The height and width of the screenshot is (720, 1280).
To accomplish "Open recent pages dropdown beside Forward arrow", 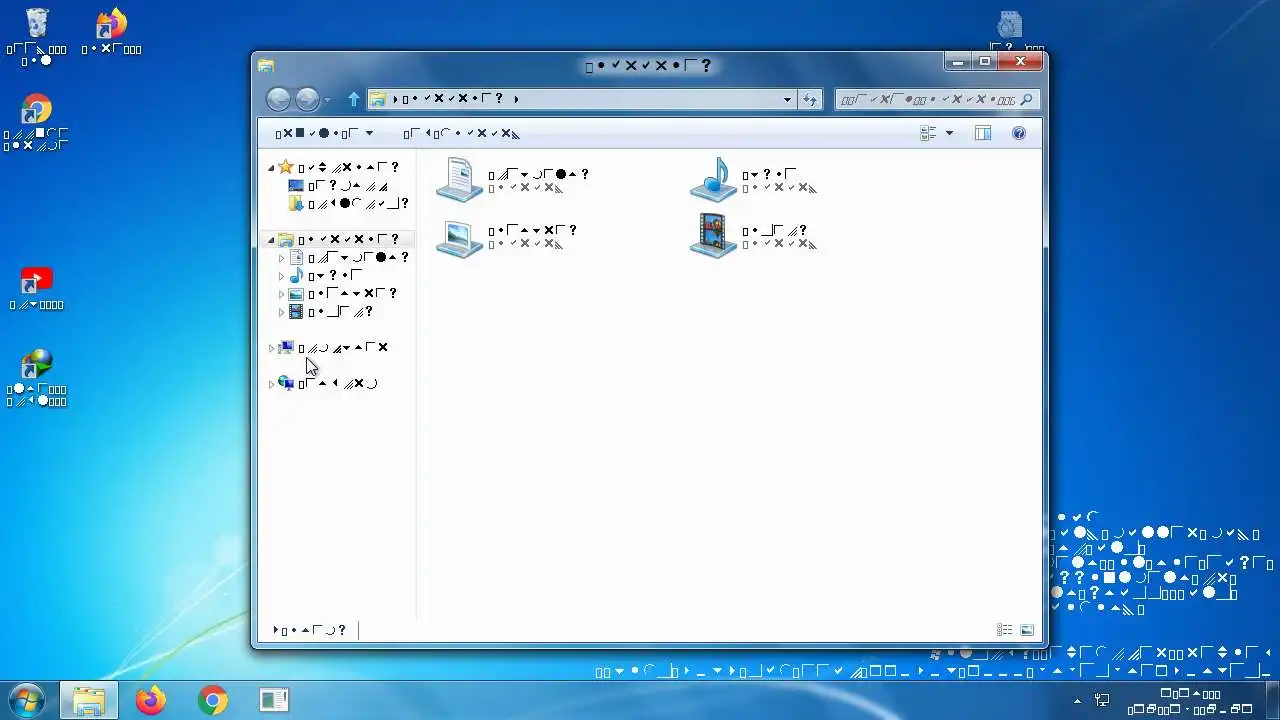I will tap(327, 100).
